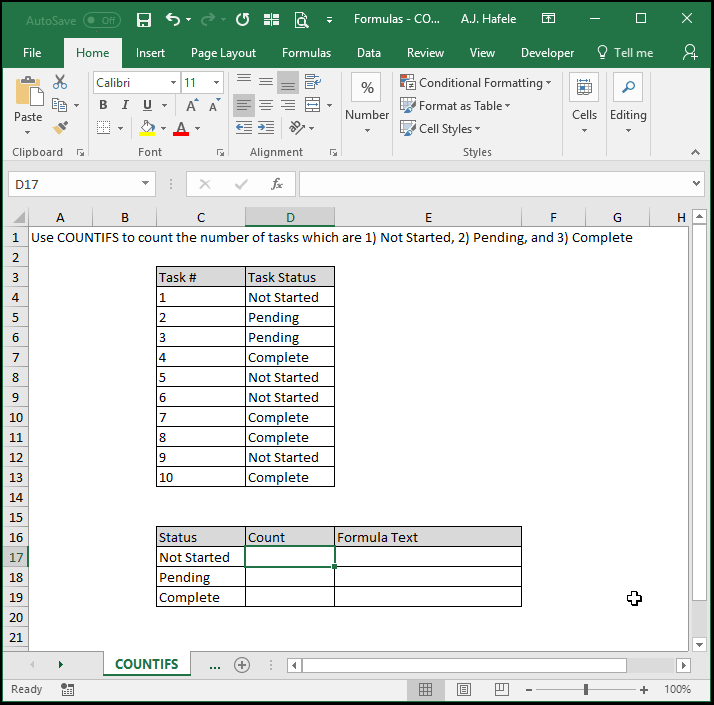Switch to the Formulas tab
714x705 pixels.
[x=306, y=53]
